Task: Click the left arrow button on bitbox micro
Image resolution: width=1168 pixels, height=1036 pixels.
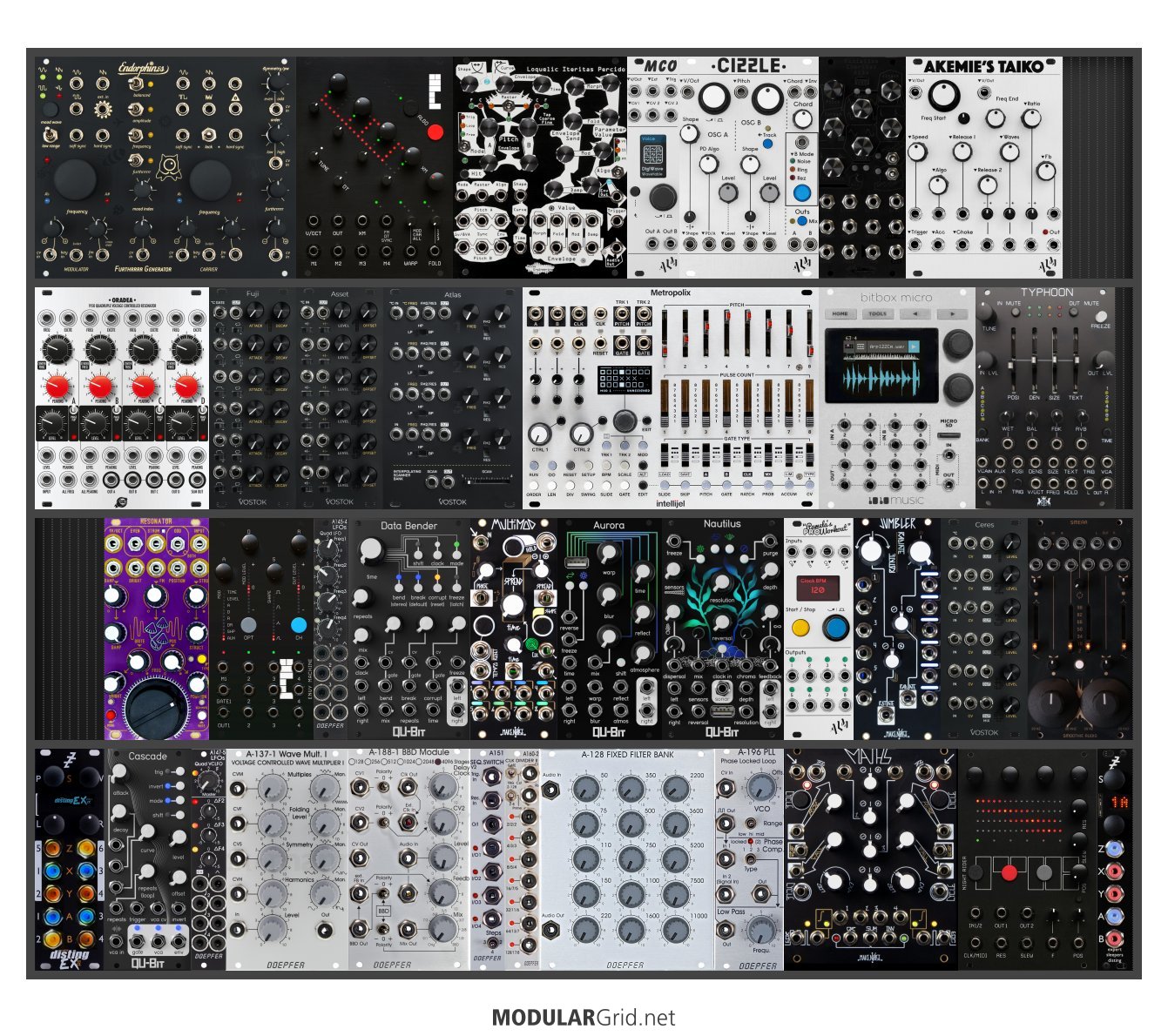Action: click(x=915, y=314)
